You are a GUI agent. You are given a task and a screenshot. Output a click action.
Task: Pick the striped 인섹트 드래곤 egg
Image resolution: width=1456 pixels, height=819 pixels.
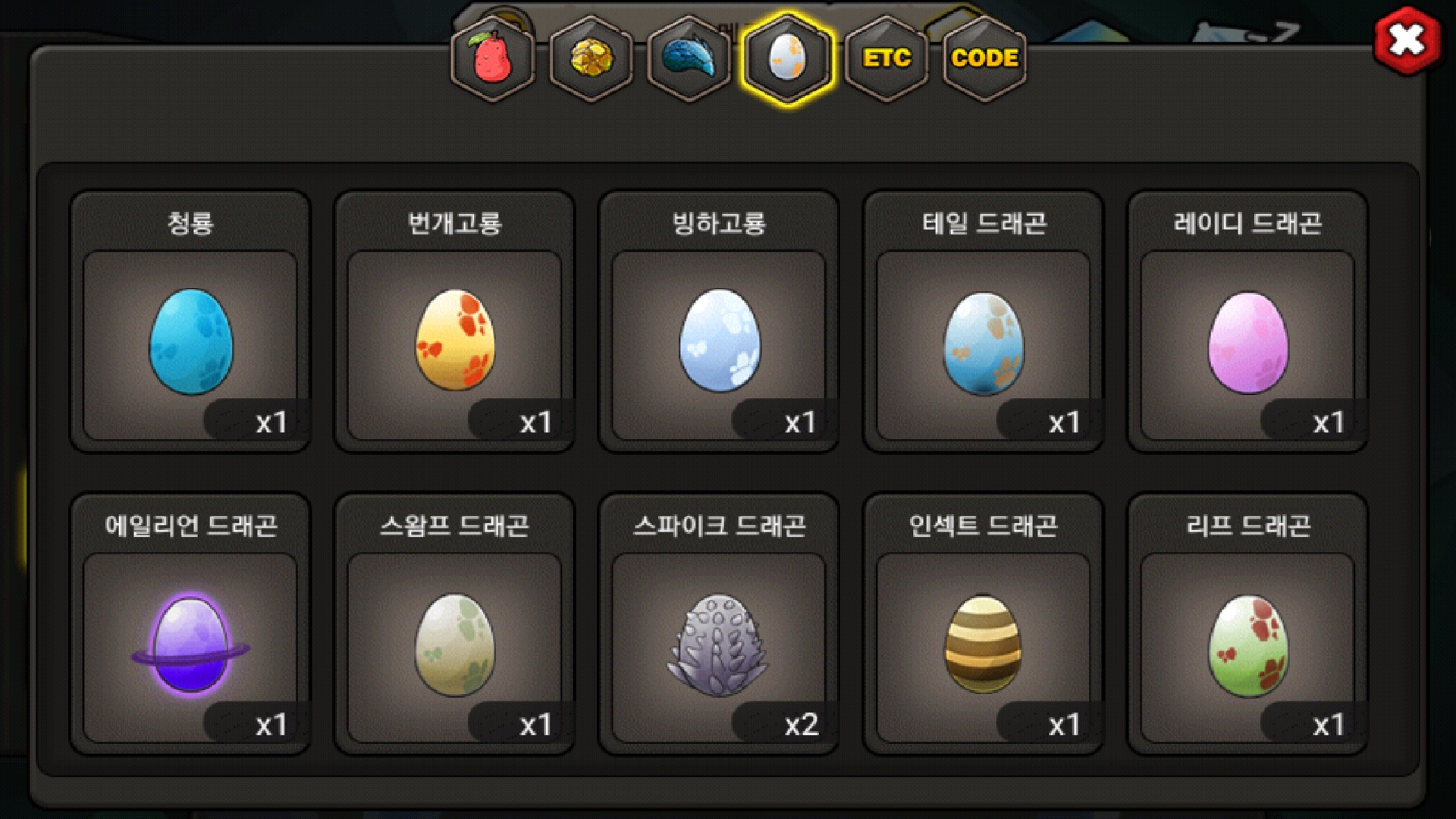983,644
